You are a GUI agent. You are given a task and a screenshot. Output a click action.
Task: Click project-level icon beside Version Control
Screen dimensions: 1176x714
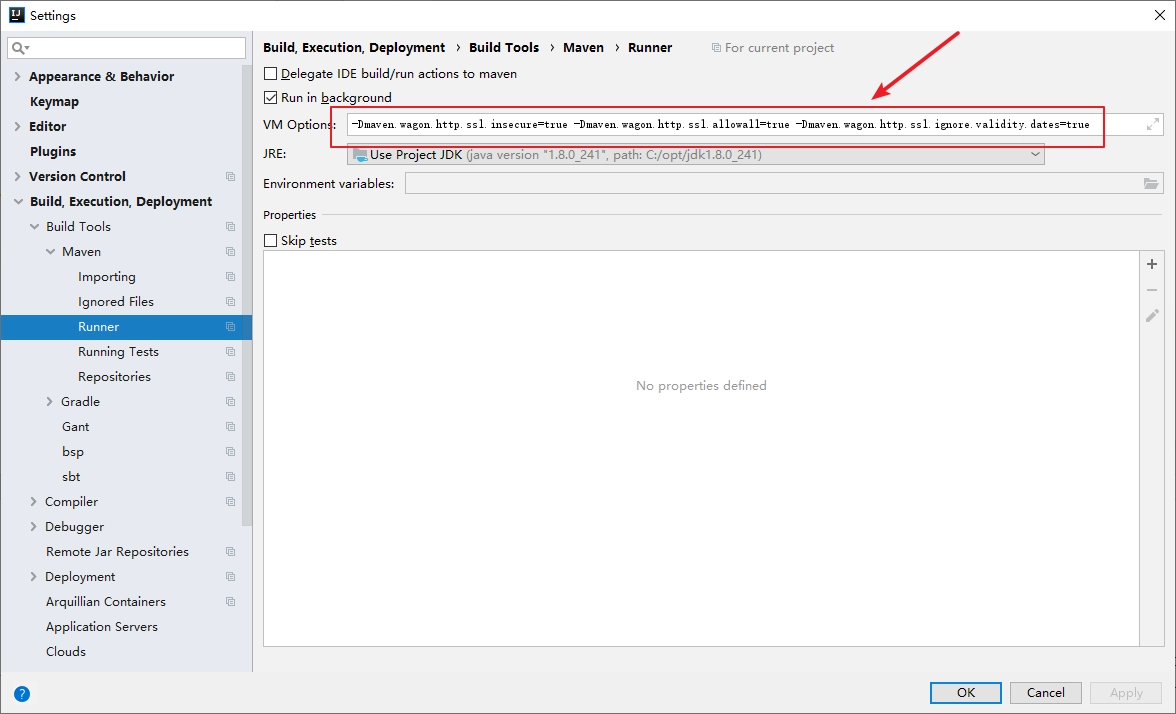[x=230, y=177]
